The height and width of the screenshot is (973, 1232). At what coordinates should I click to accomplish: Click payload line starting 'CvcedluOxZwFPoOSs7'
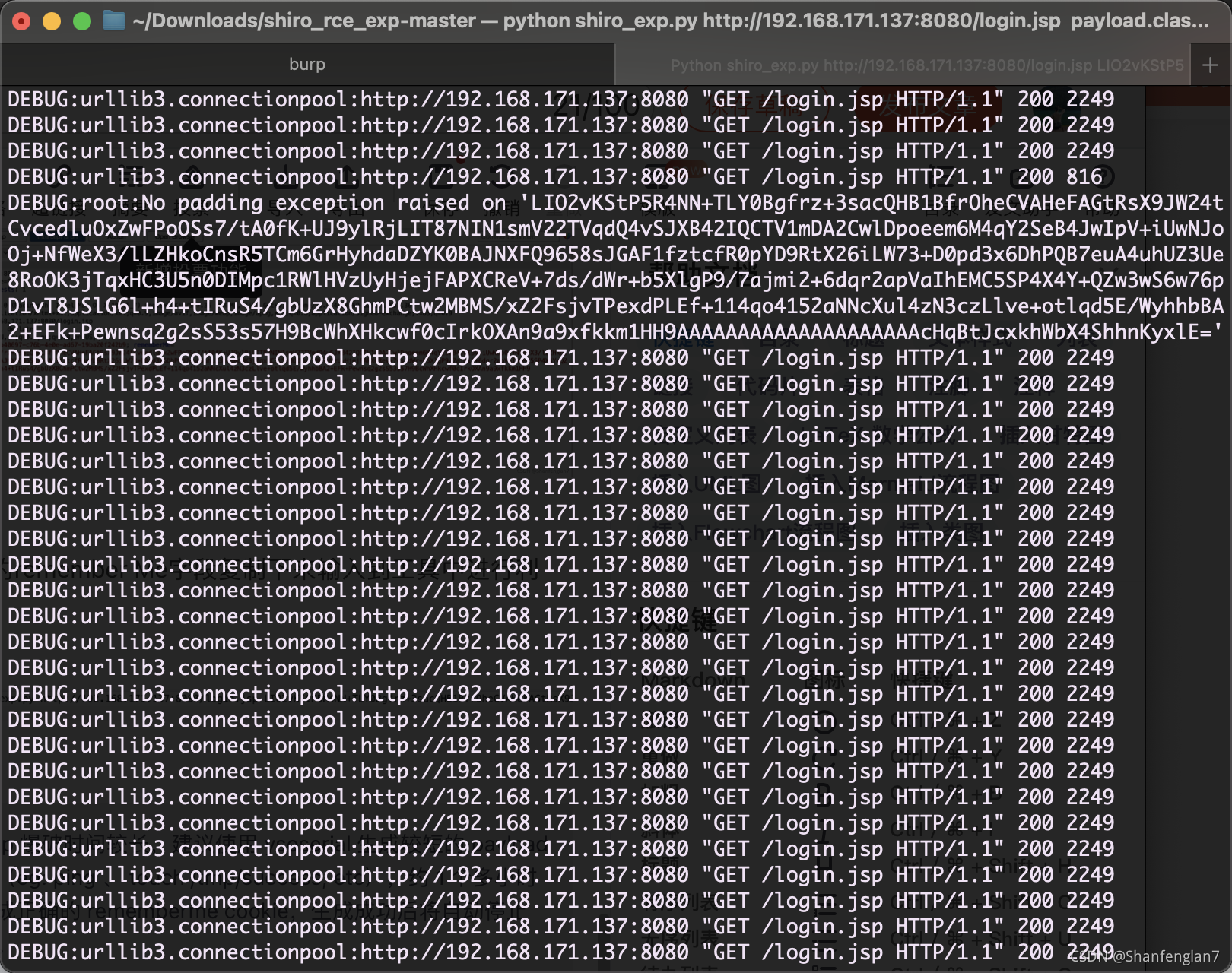point(615,229)
